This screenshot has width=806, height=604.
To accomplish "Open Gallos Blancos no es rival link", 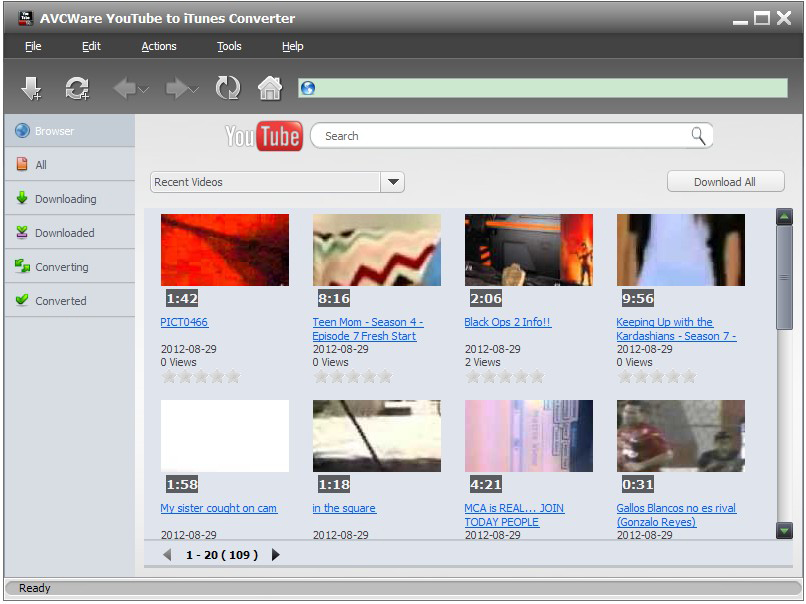I will [x=676, y=515].
